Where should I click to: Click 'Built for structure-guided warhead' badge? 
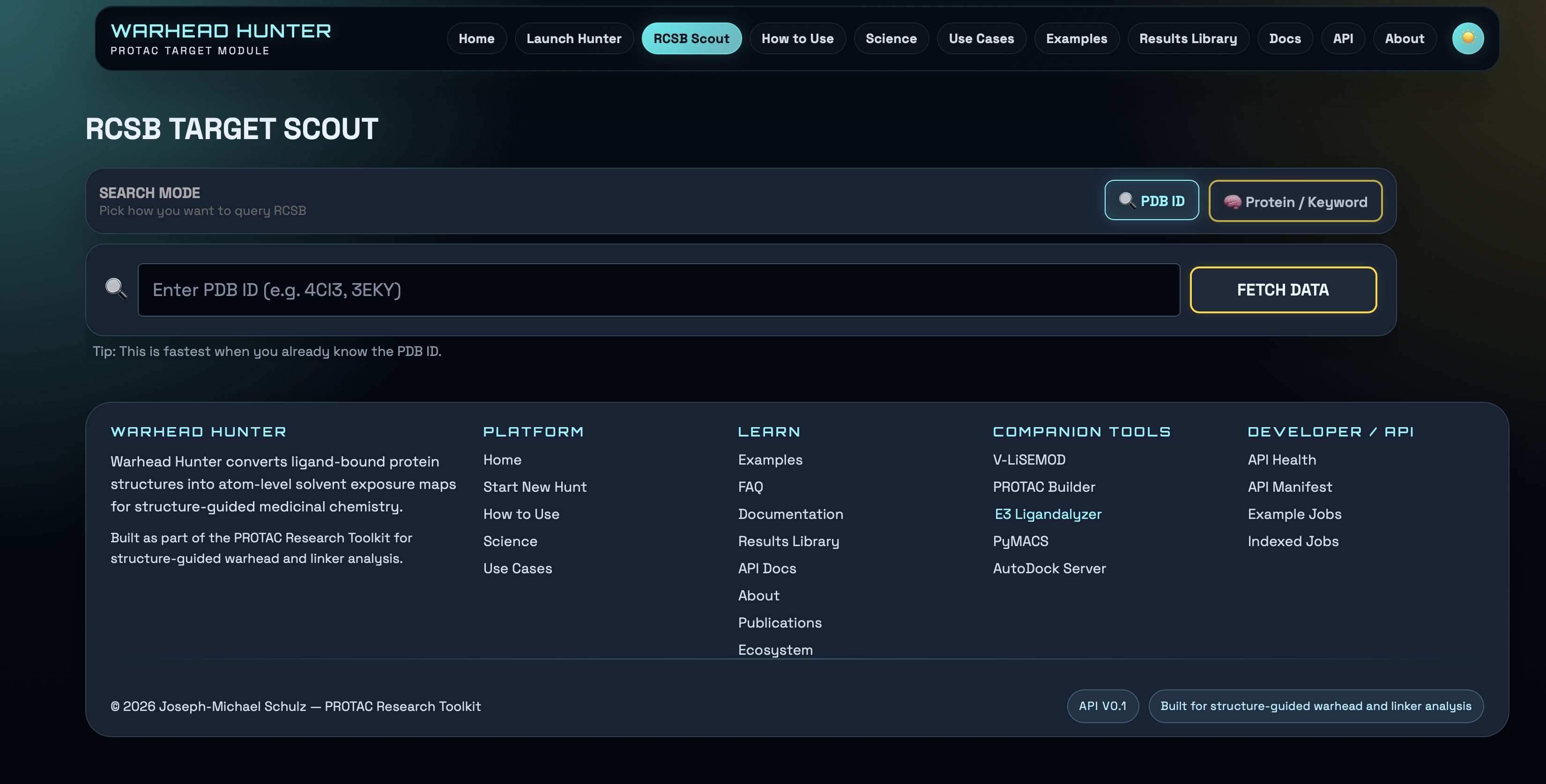pyautogui.click(x=1316, y=706)
